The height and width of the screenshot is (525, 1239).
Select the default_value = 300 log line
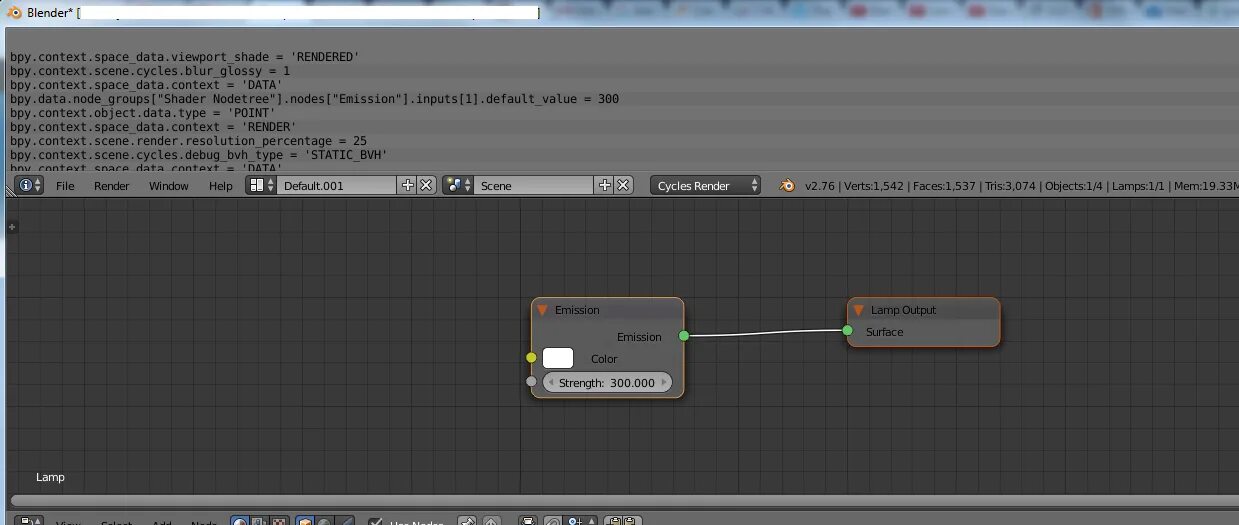314,99
